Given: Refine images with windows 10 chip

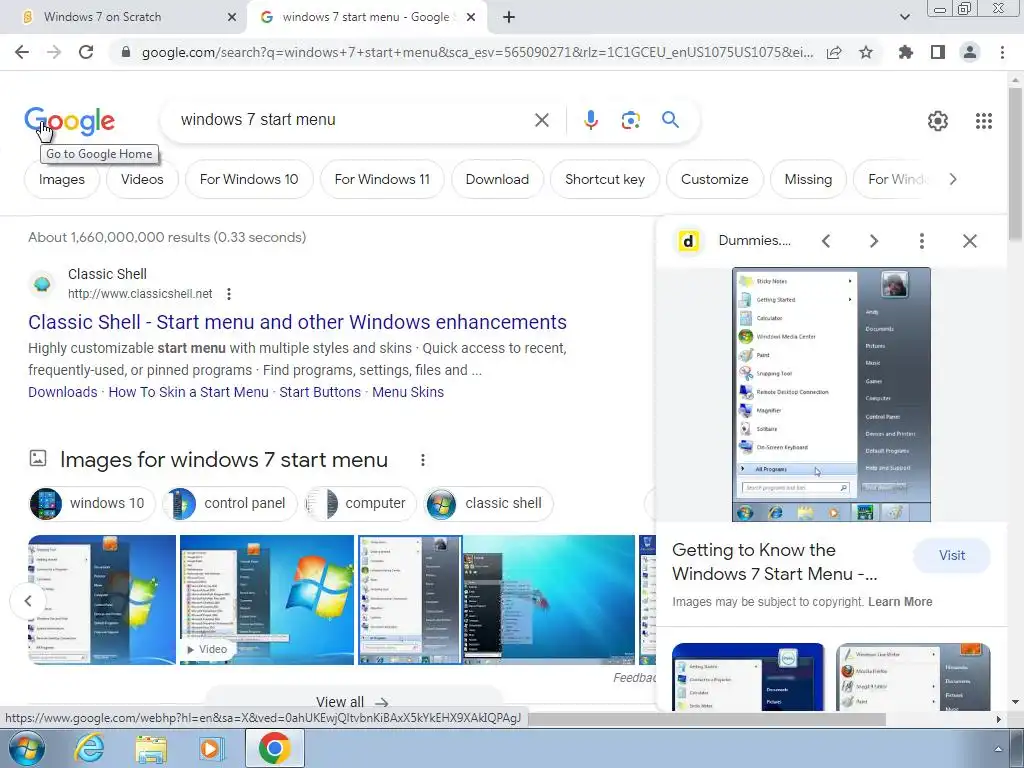Looking at the screenshot, I should pos(91,504).
